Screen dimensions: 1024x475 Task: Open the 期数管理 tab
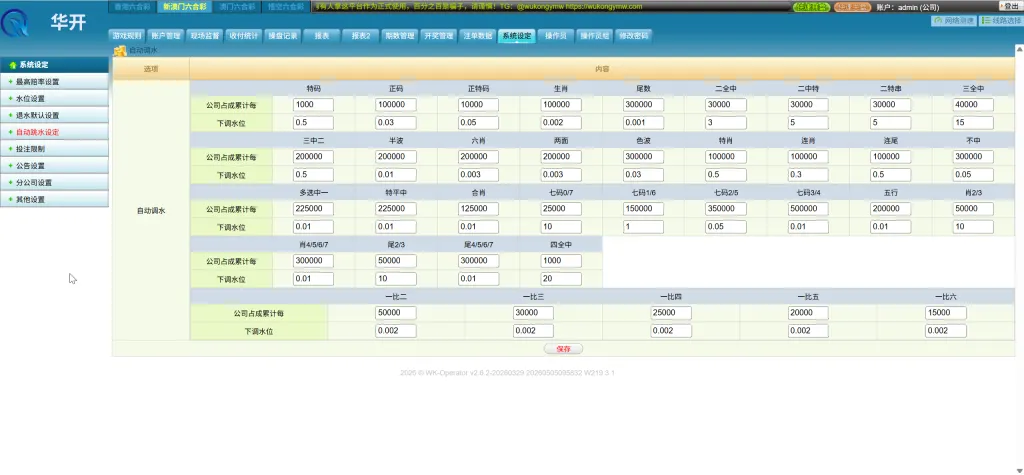pos(399,37)
